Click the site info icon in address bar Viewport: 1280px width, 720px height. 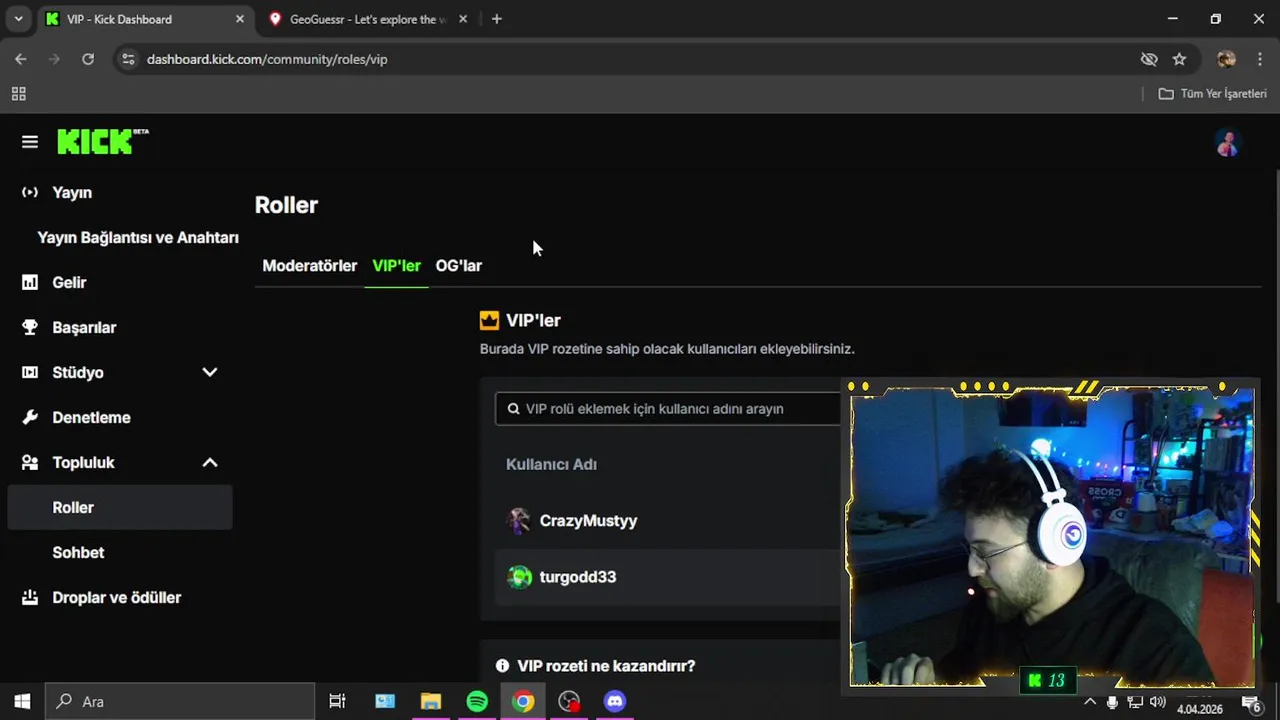pyautogui.click(x=128, y=59)
